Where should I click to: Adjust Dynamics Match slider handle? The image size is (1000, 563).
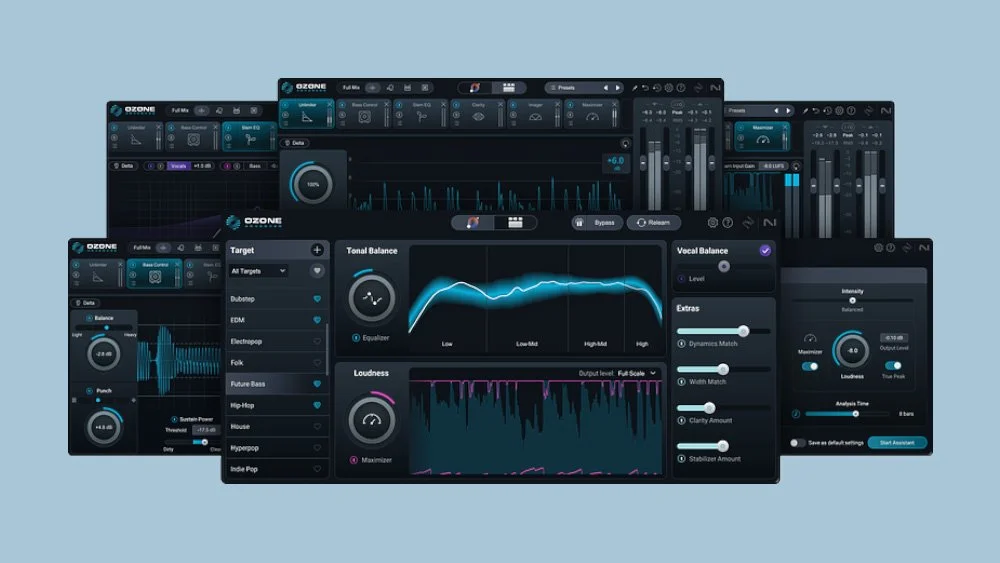744,331
